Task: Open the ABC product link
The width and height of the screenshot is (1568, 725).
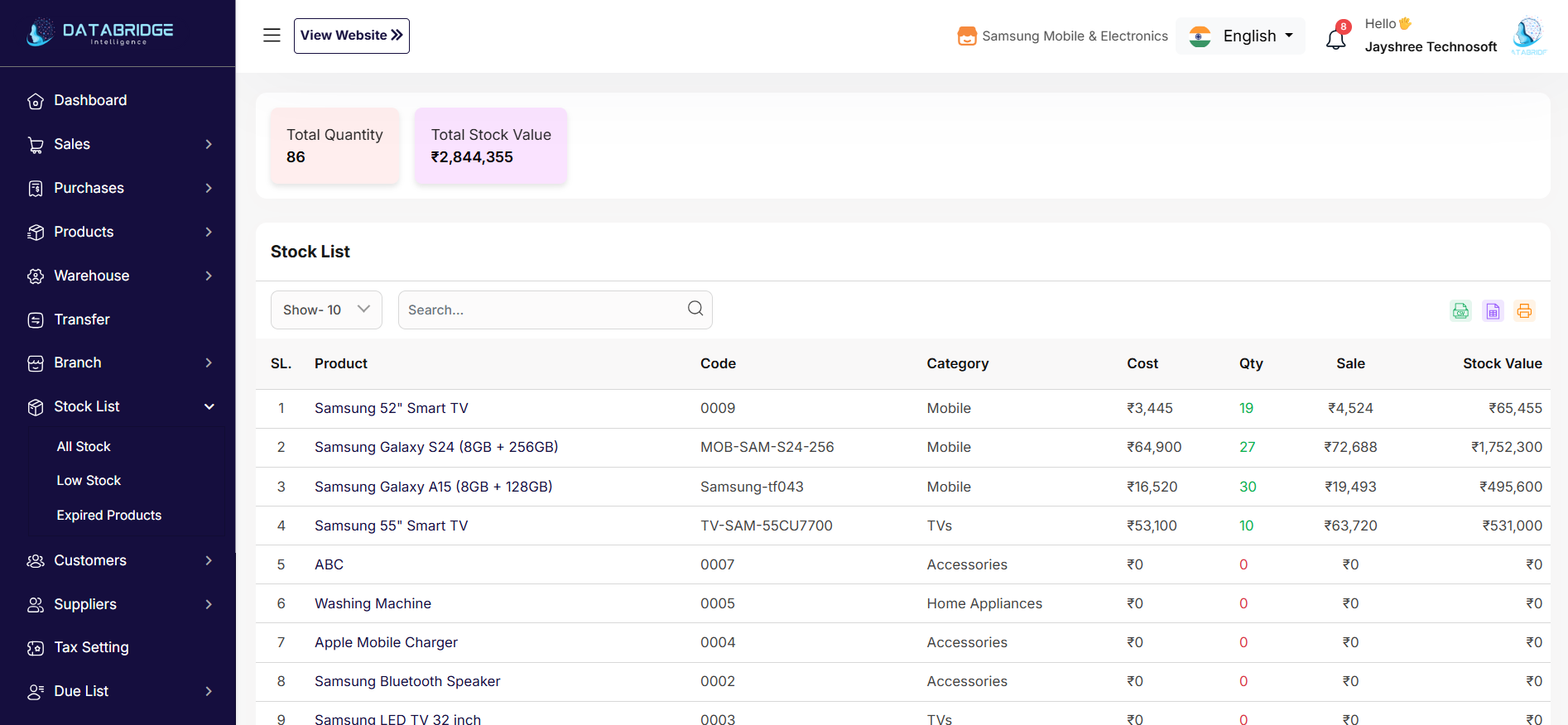Action: point(329,564)
